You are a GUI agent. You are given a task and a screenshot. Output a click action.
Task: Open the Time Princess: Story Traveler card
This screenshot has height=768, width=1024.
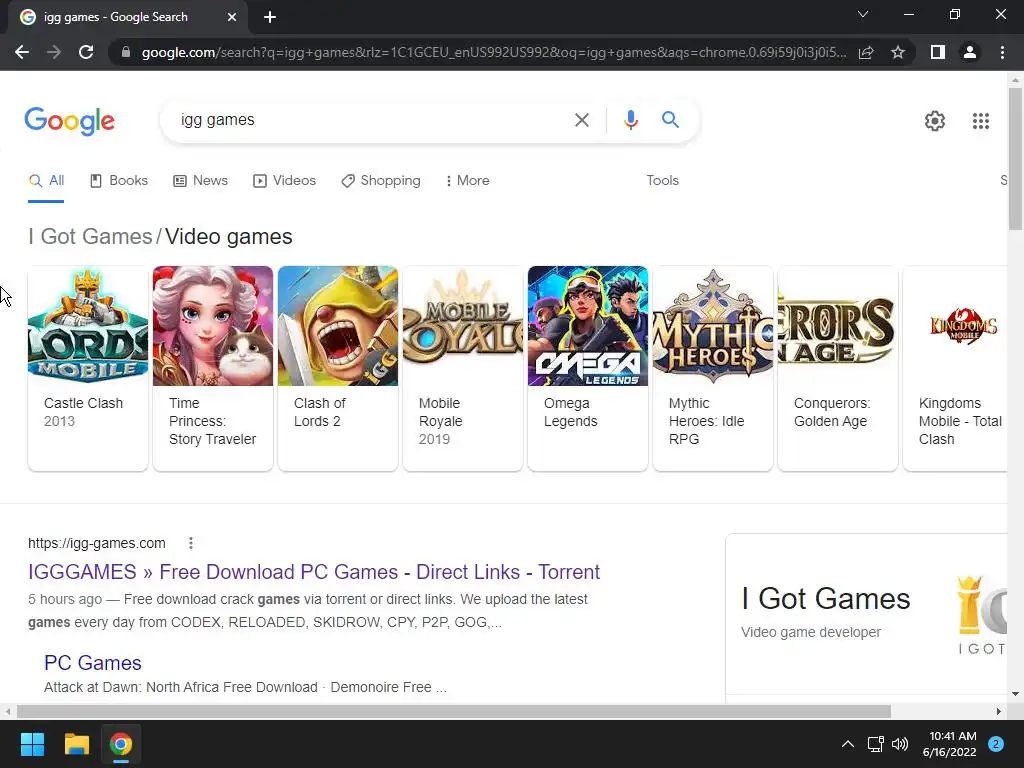point(213,368)
